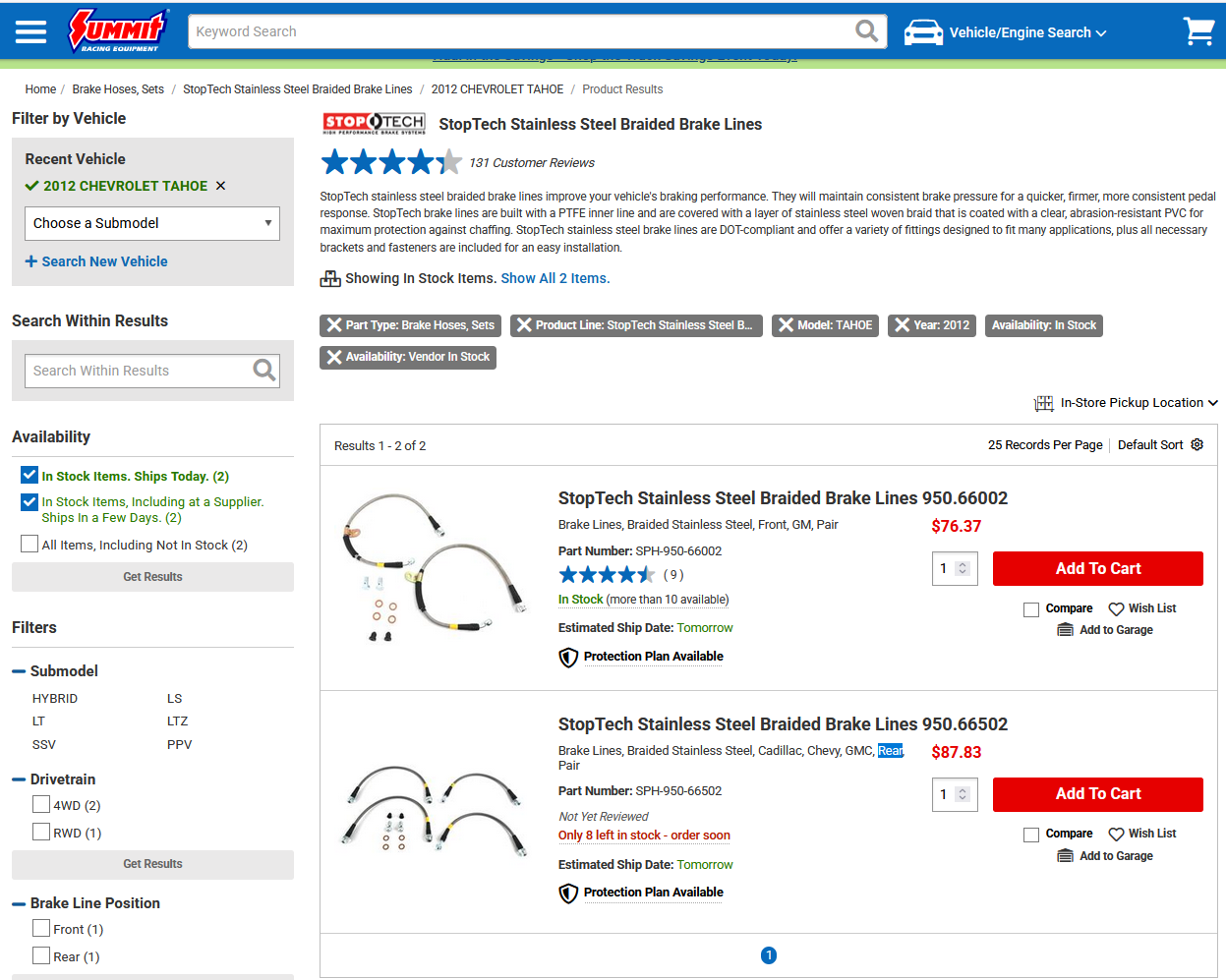Click the Default Sort gear icon
The height and width of the screenshot is (980, 1226).
tap(1197, 444)
